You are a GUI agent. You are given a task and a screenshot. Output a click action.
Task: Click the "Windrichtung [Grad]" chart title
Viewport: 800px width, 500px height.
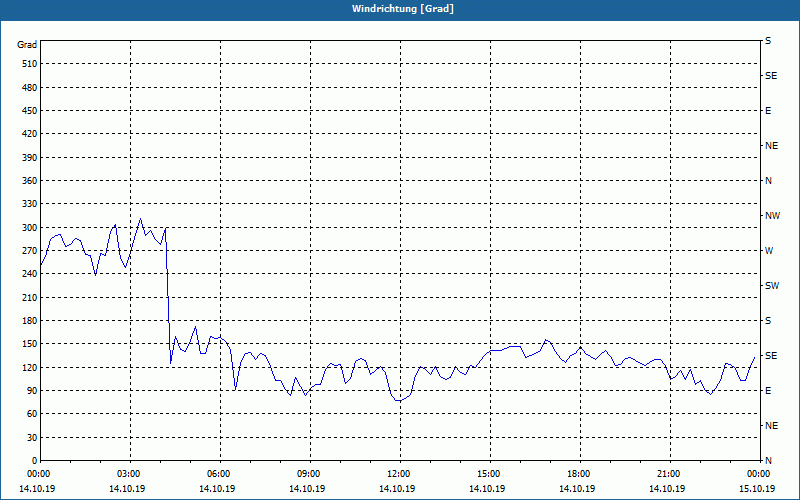tap(403, 9)
